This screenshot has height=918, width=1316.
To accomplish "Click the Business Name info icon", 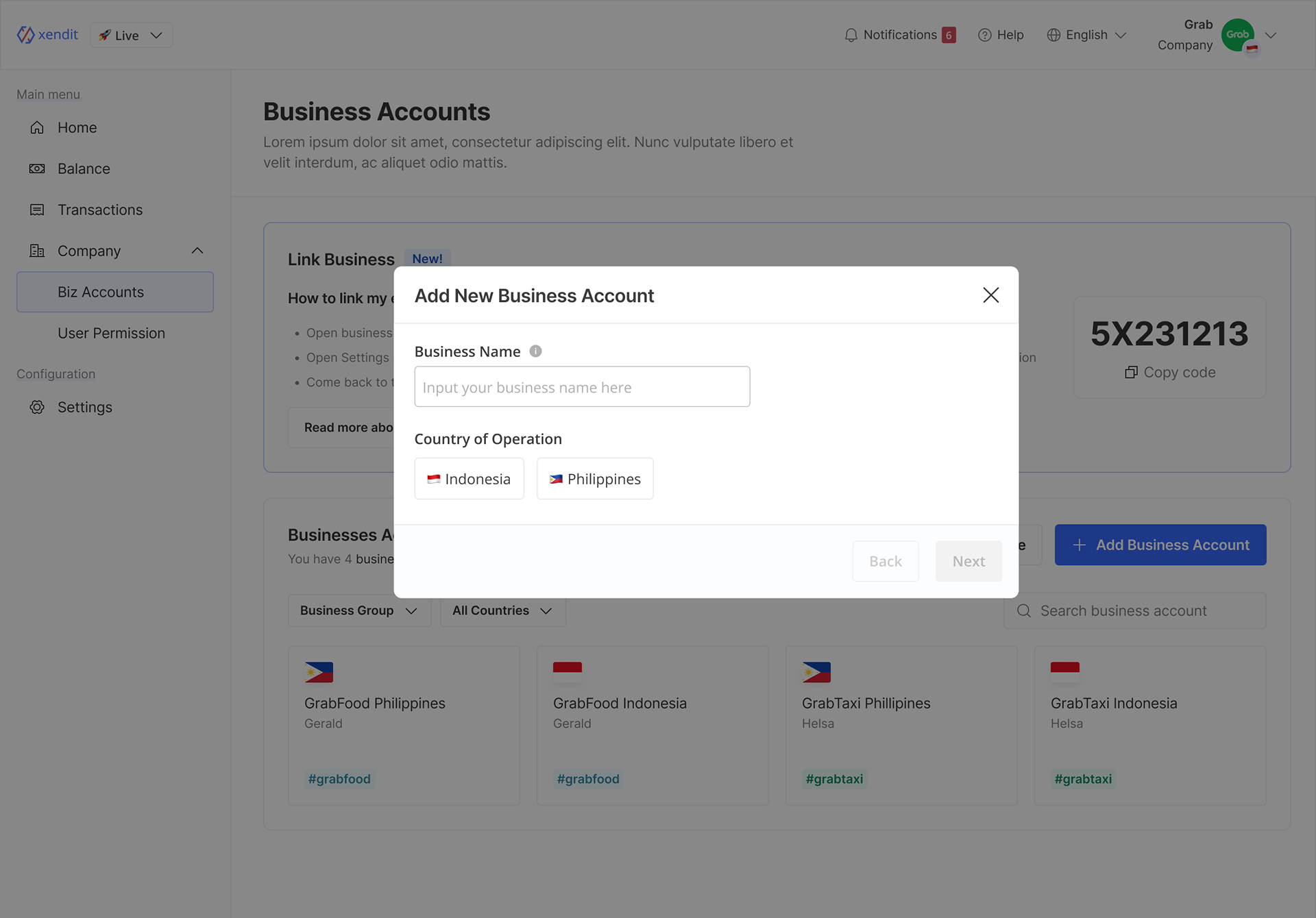I will pos(535,351).
